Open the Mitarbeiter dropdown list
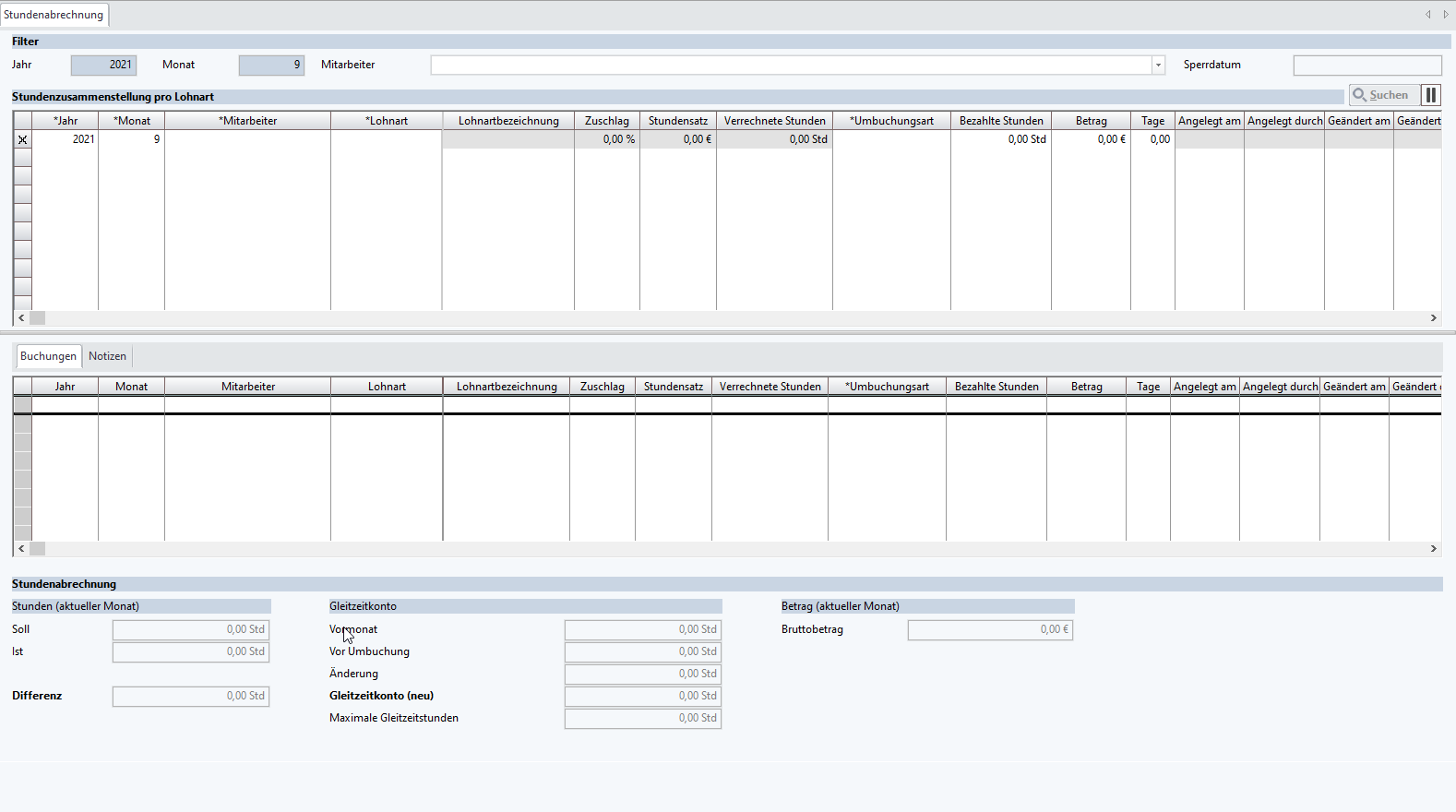Screen dimensions: 1456x812 pyautogui.click(x=1158, y=65)
